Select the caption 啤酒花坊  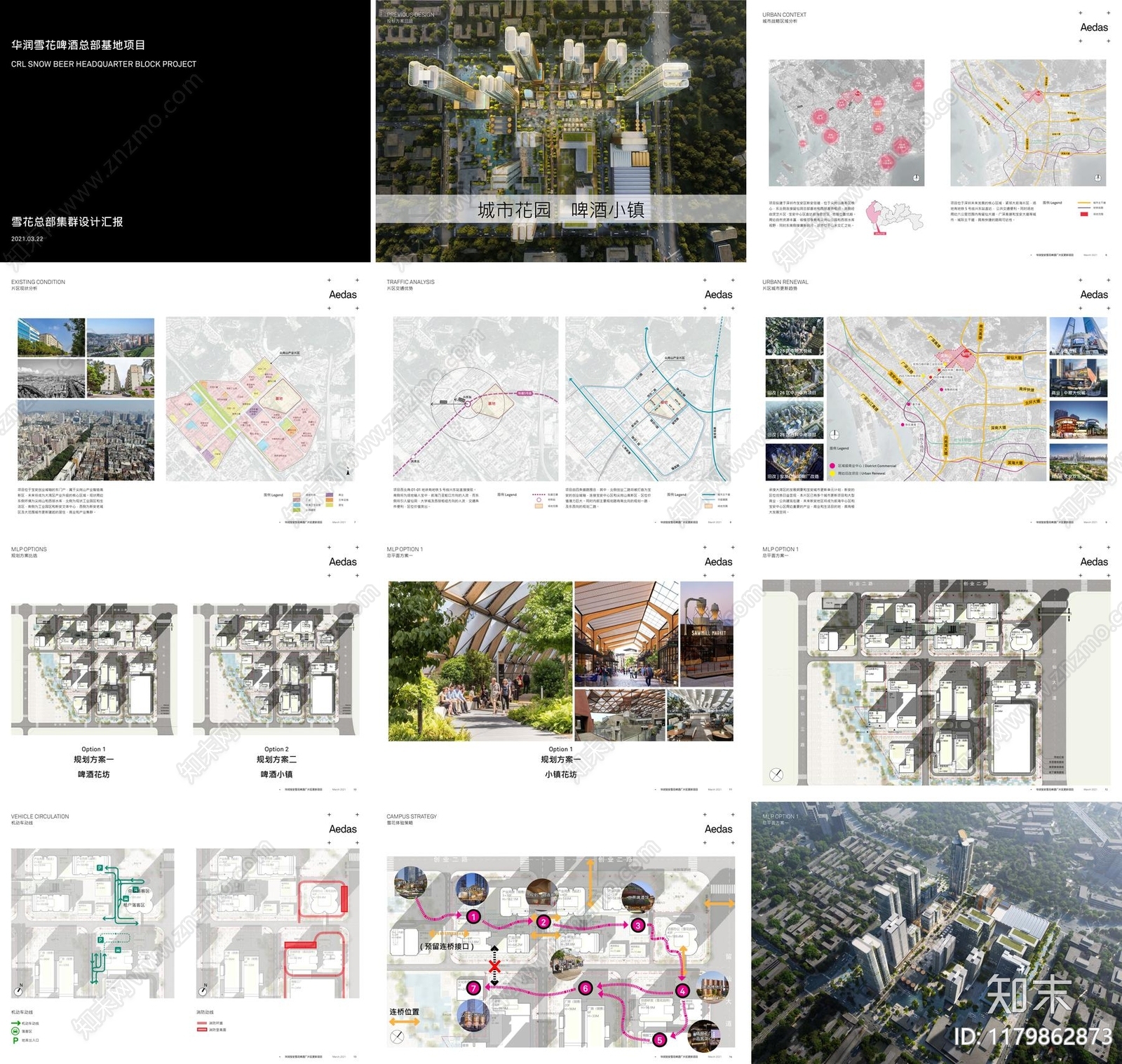coord(94,774)
